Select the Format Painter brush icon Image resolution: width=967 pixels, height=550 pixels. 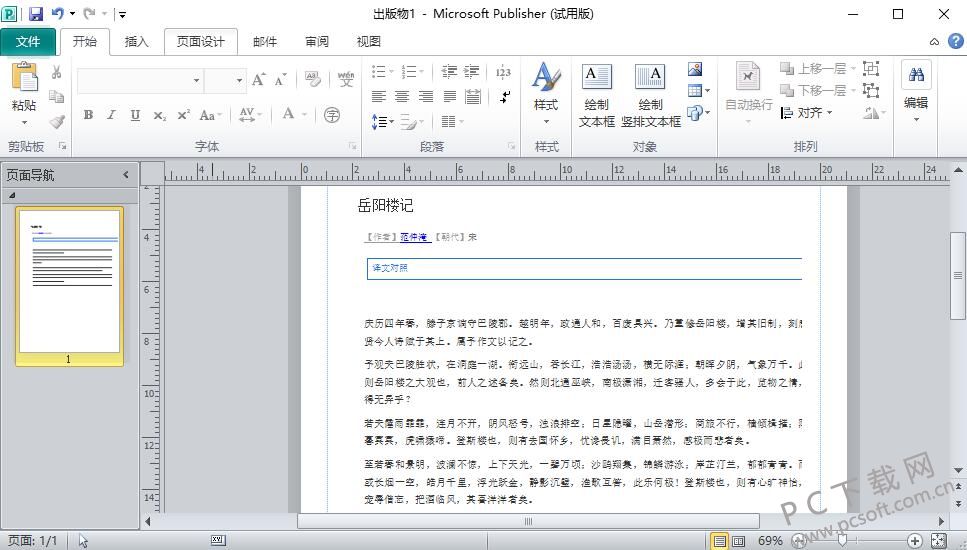(56, 121)
